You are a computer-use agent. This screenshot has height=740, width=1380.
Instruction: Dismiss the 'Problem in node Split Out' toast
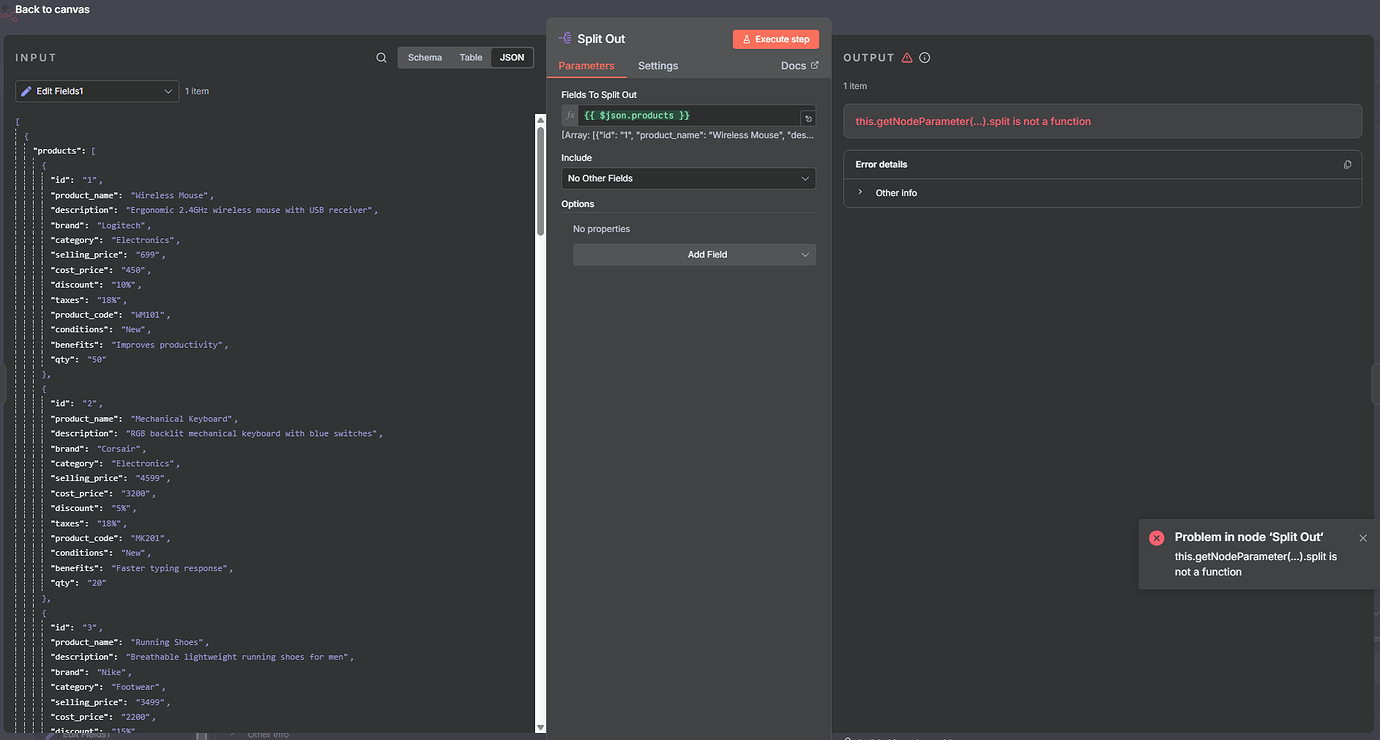(x=1362, y=537)
